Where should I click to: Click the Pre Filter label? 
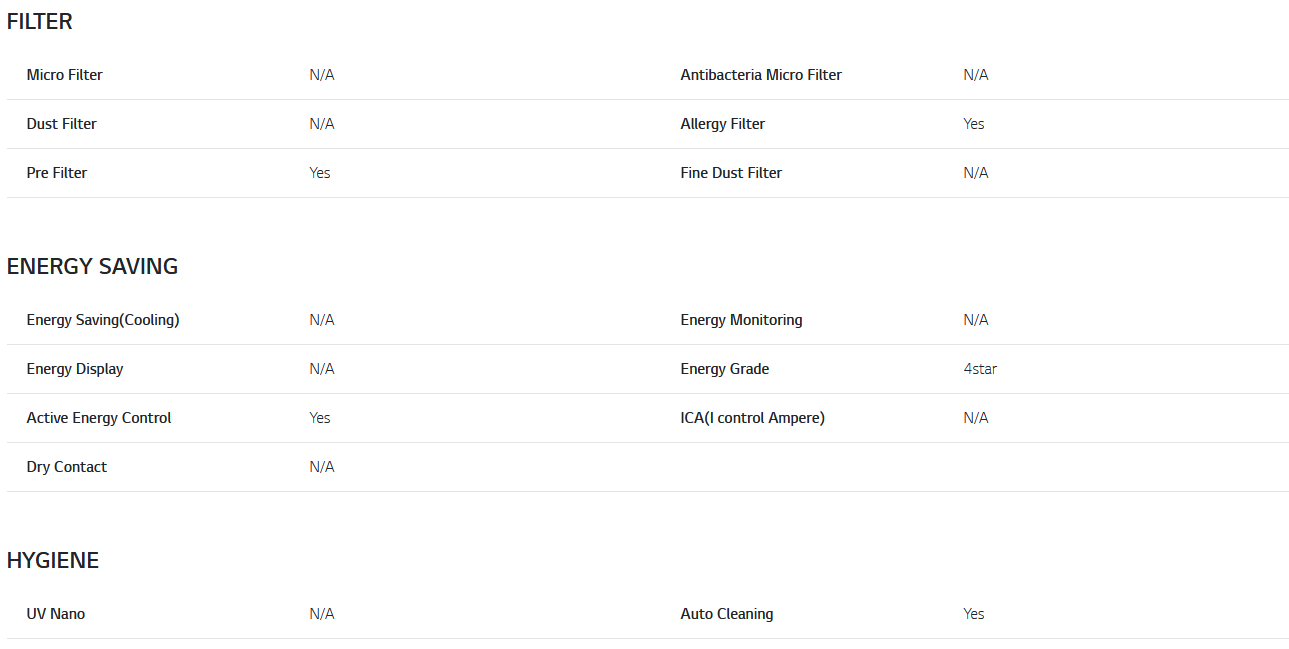[x=57, y=173]
